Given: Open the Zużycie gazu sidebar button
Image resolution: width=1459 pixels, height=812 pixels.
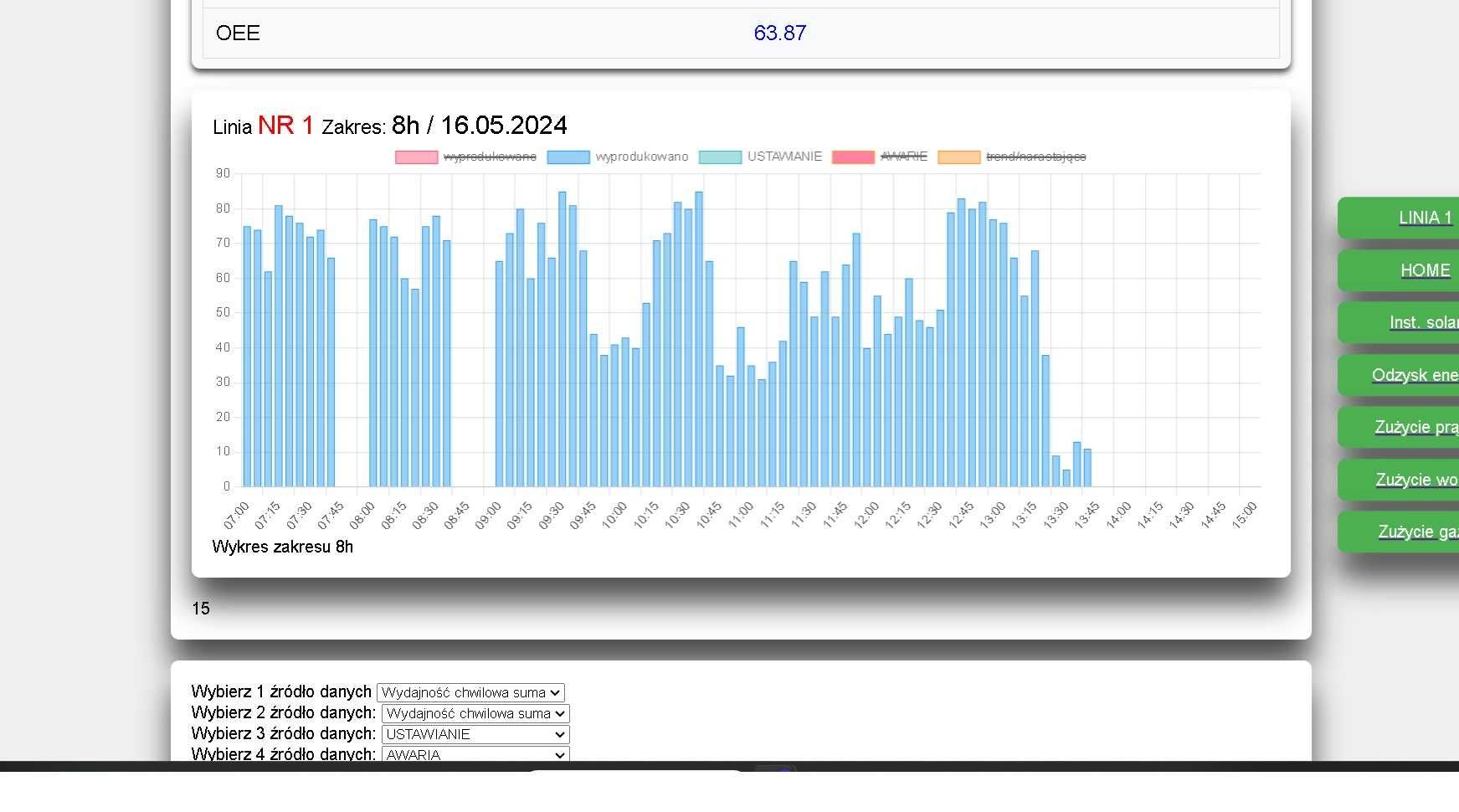Looking at the screenshot, I should (x=1398, y=532).
